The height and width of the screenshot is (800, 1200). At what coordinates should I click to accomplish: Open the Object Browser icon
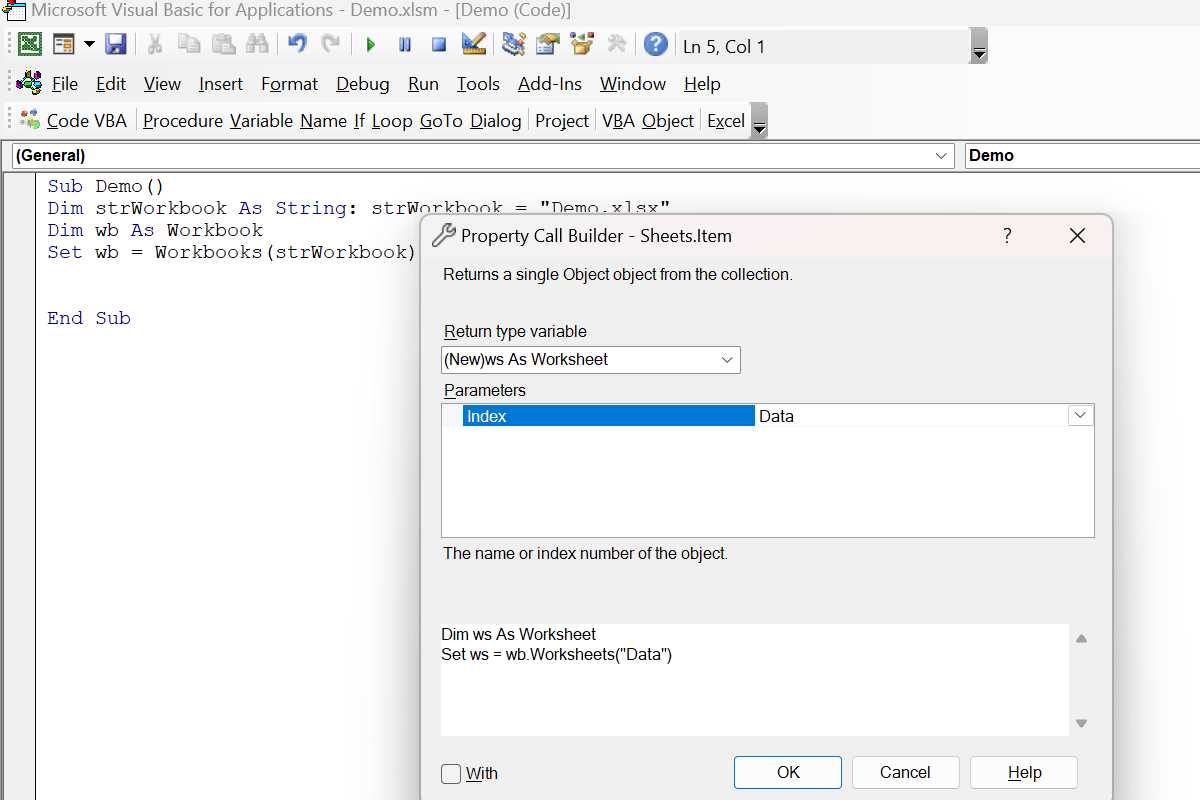582,44
